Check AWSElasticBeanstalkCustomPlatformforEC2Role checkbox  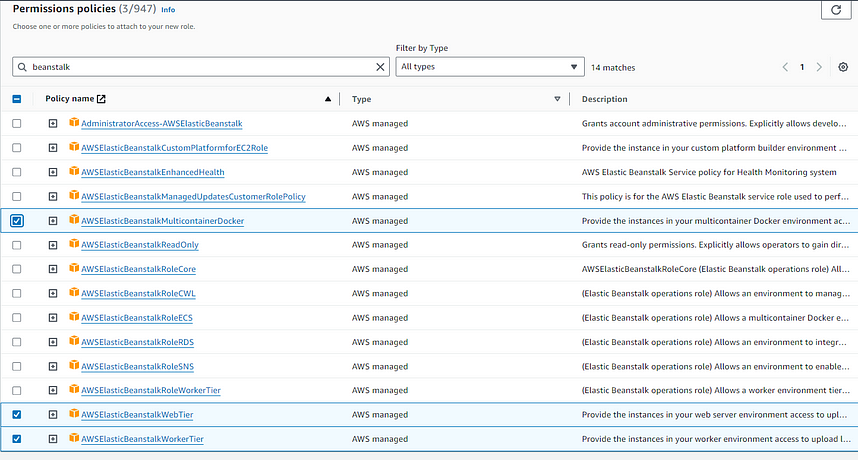(x=16, y=148)
